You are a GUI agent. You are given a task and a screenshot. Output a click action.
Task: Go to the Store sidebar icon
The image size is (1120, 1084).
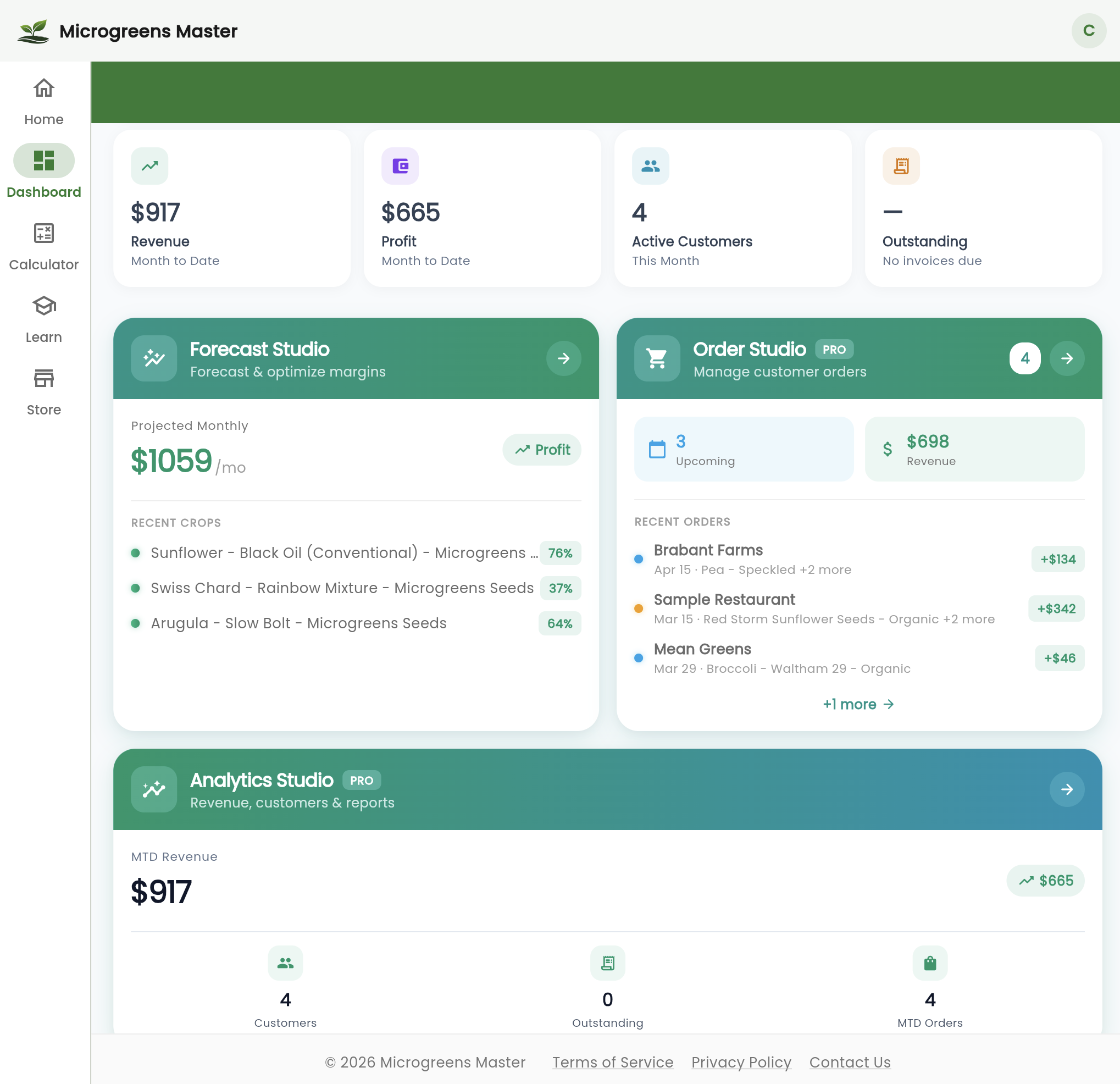click(x=43, y=378)
